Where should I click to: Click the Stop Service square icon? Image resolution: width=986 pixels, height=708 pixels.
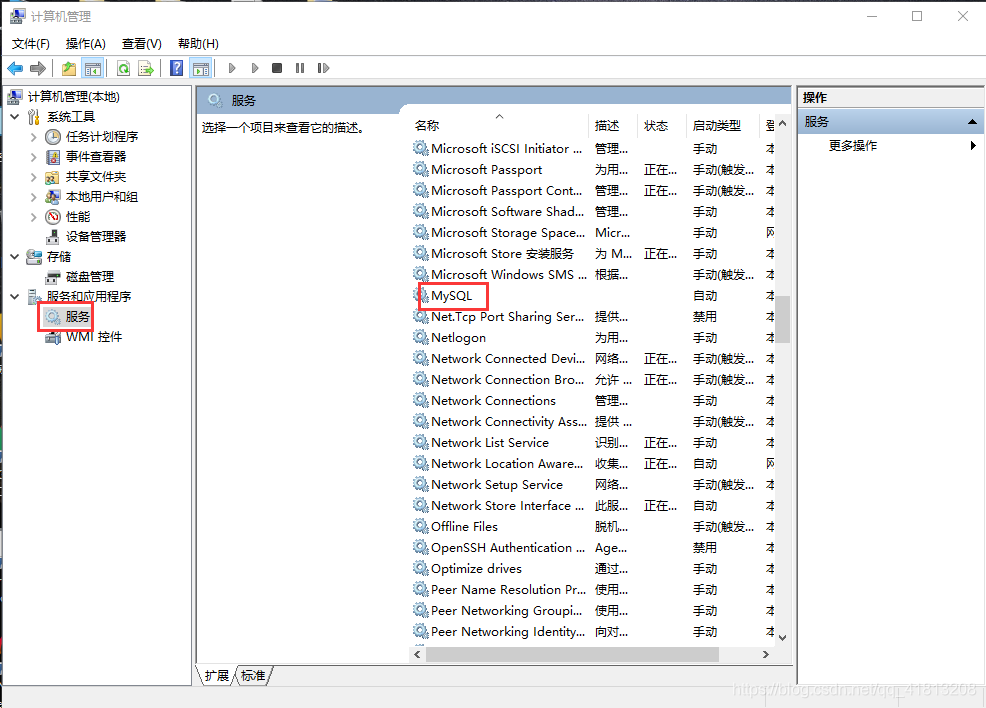click(x=277, y=68)
